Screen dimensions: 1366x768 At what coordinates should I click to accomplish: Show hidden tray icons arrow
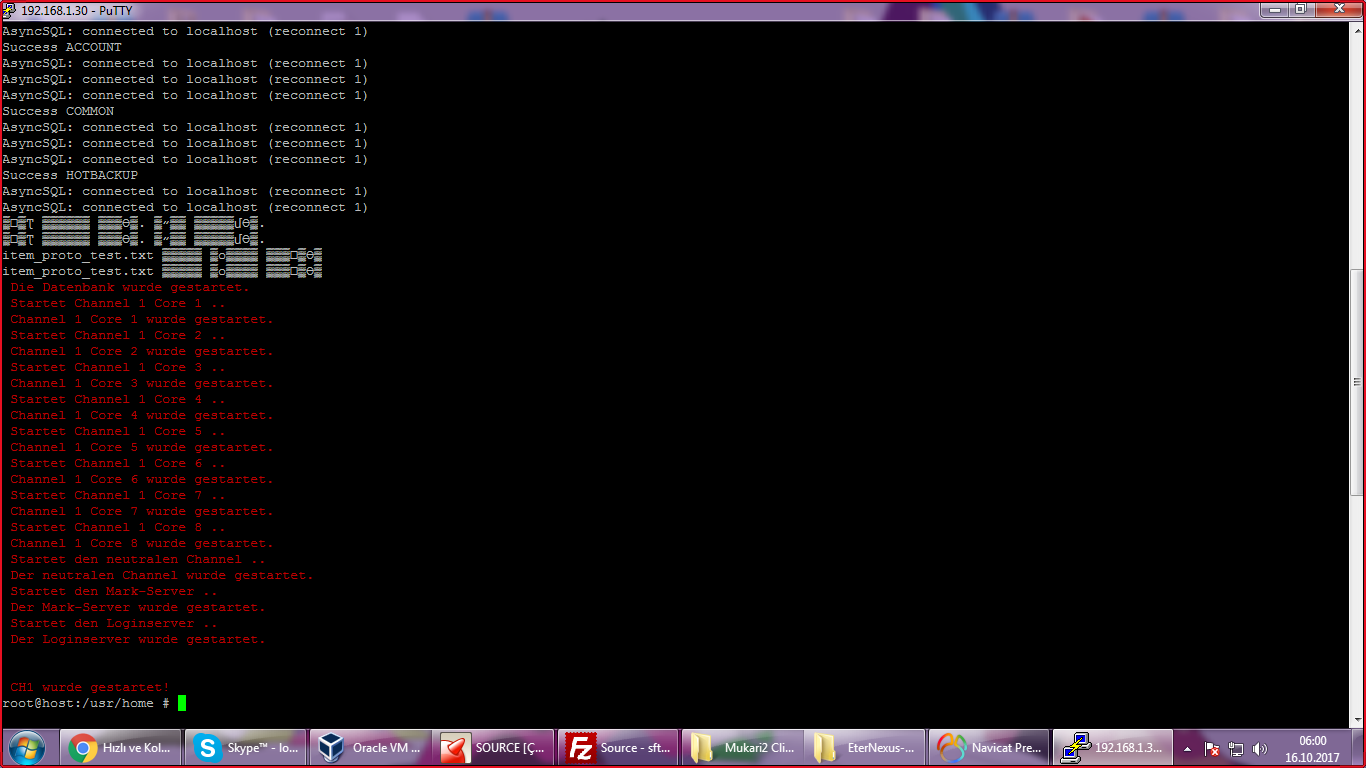[x=1187, y=748]
